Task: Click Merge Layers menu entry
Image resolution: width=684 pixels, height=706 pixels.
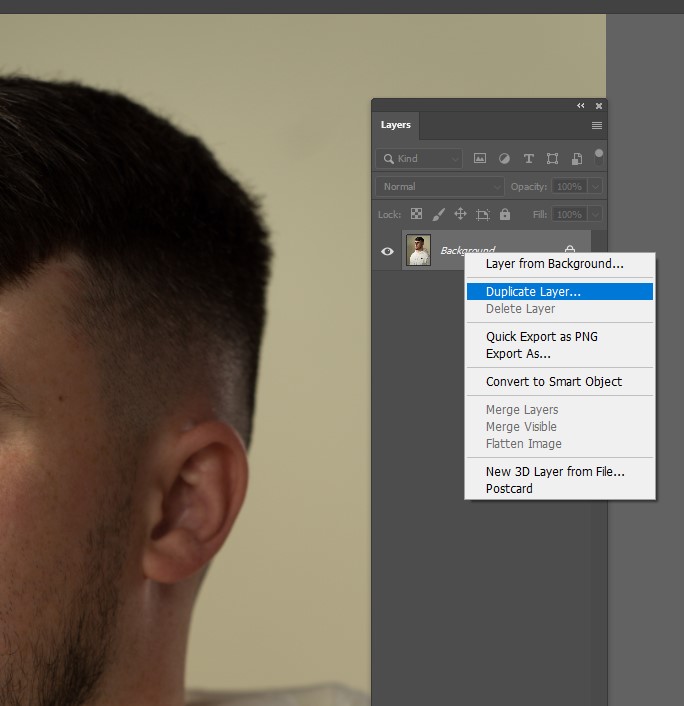Action: click(x=560, y=410)
